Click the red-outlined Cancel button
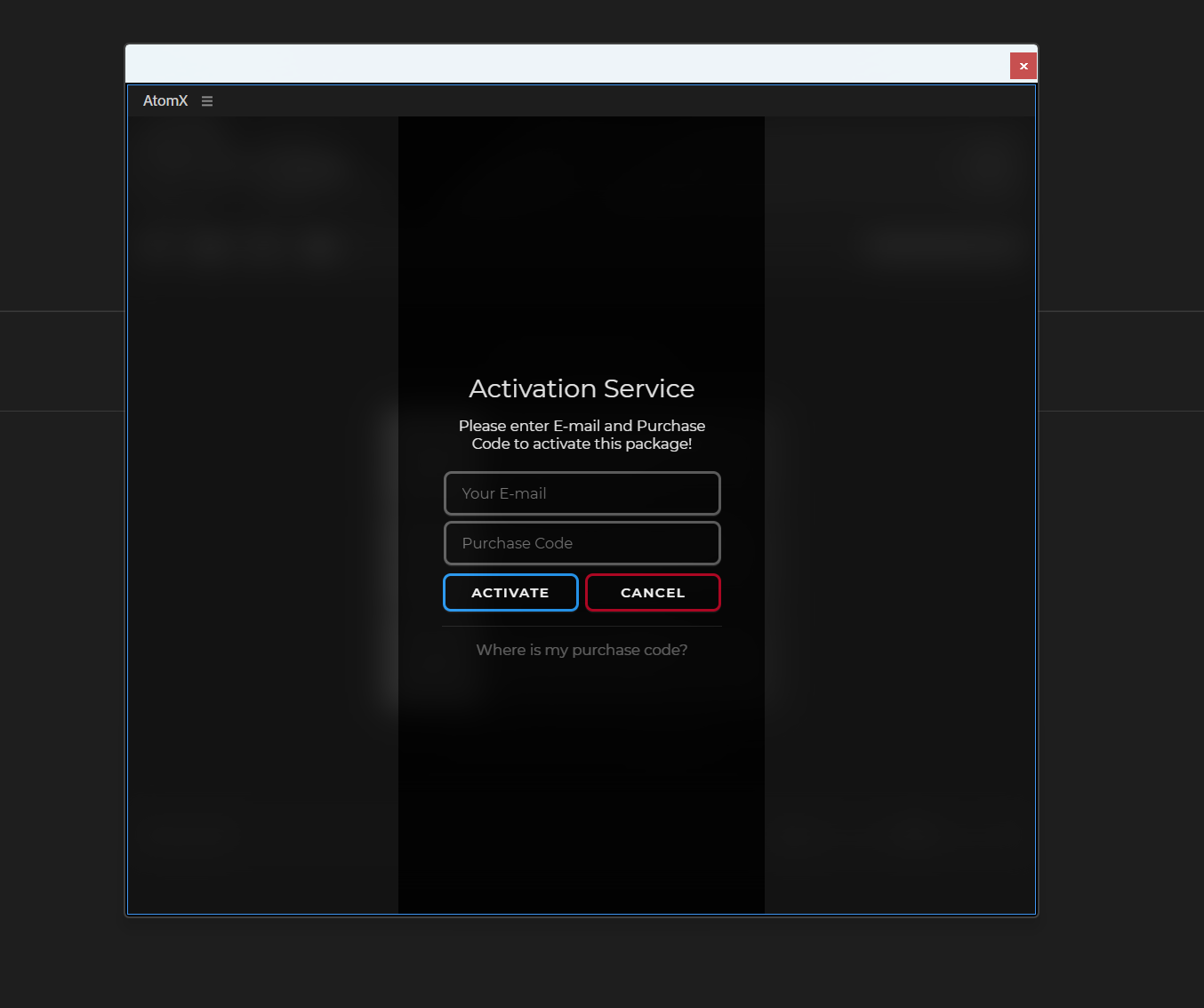Image resolution: width=1204 pixels, height=1008 pixels. click(653, 593)
